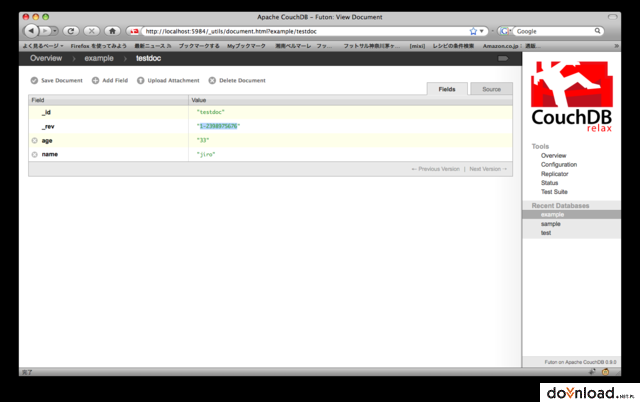Click the Google search input field
Viewport: 640px width, 402px height.
[553, 31]
